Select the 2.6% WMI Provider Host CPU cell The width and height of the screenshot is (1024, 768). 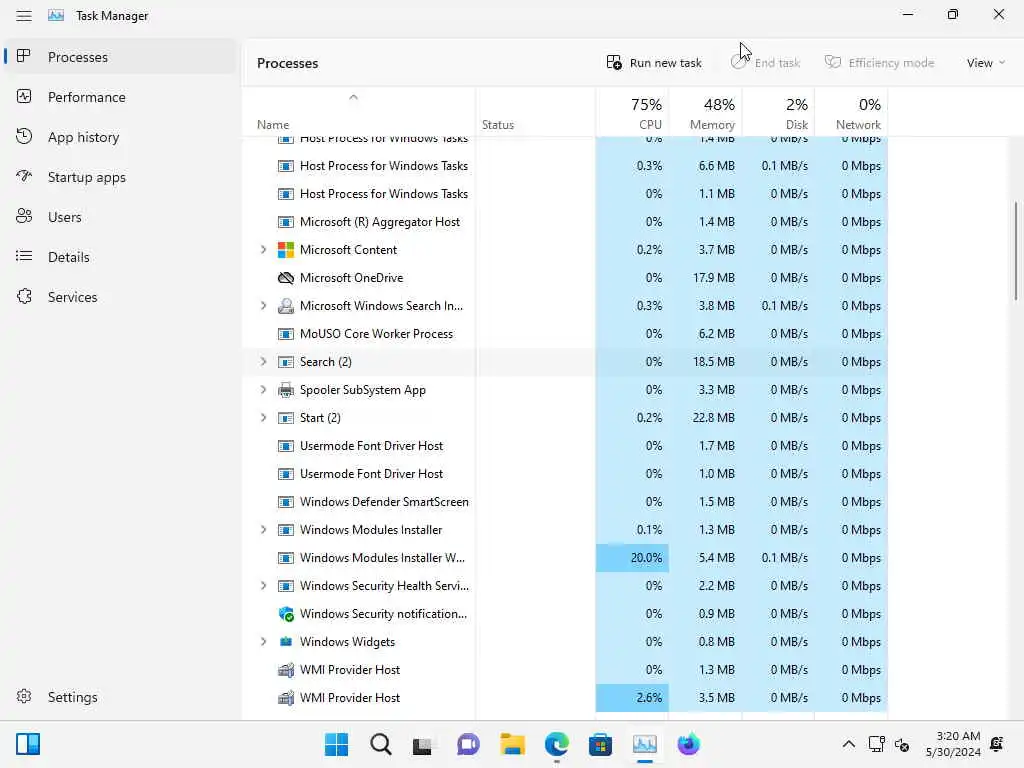[632, 697]
